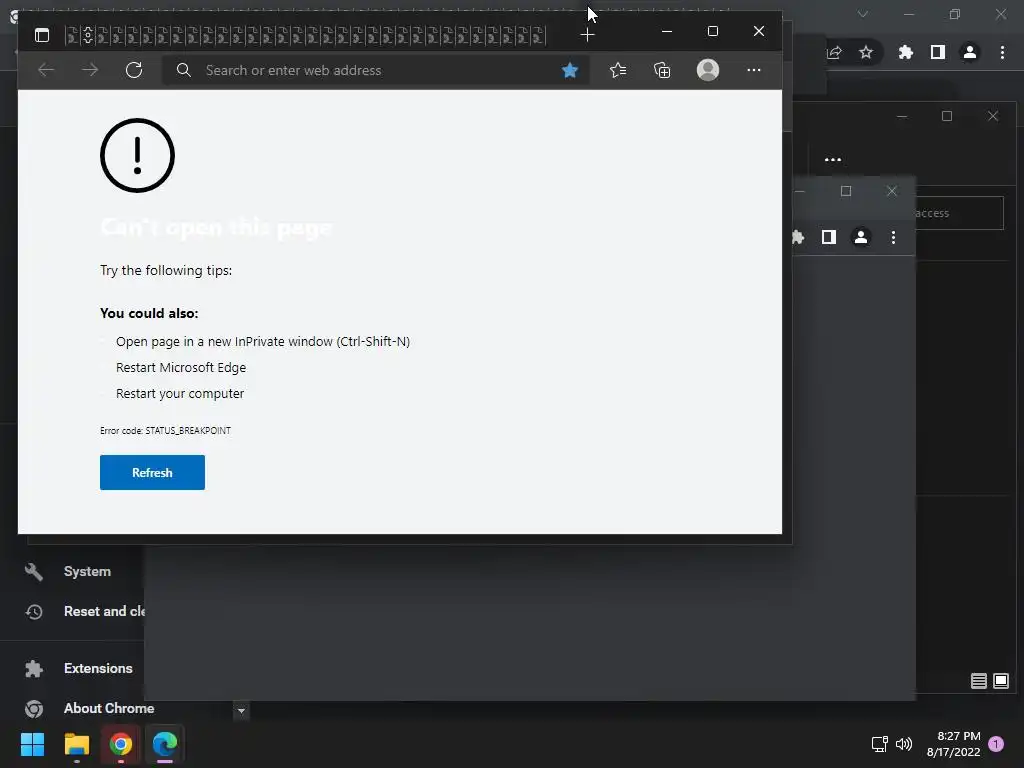The height and width of the screenshot is (768, 1024).
Task: Click the network icon in system tray
Action: [879, 744]
